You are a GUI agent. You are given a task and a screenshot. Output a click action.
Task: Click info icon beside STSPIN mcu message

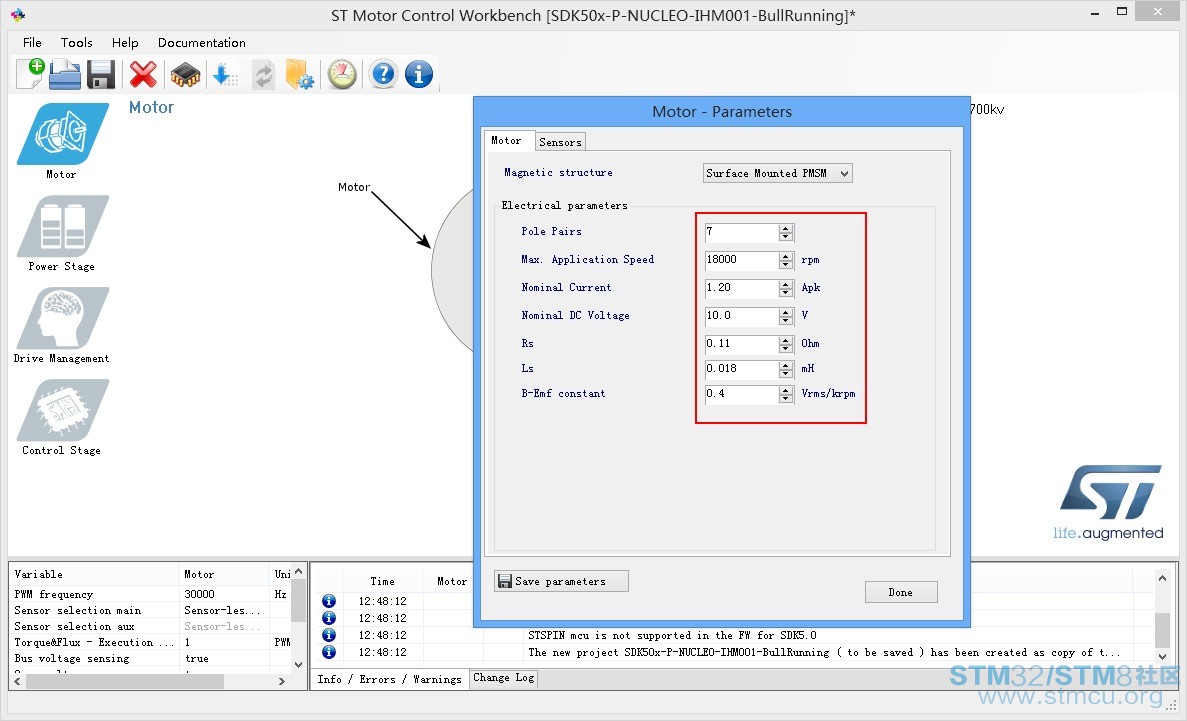point(329,635)
